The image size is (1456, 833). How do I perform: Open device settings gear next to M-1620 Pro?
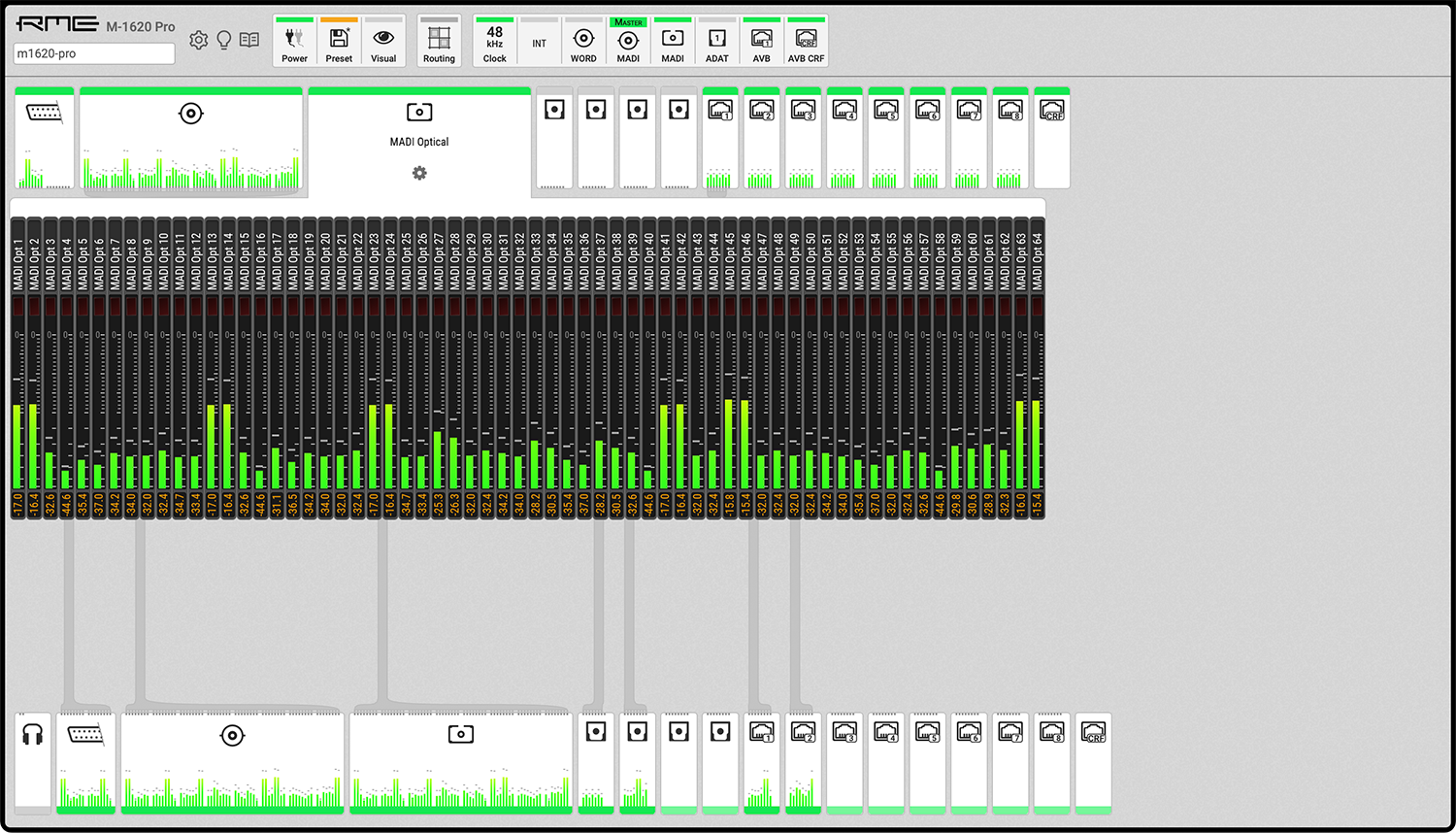198,40
